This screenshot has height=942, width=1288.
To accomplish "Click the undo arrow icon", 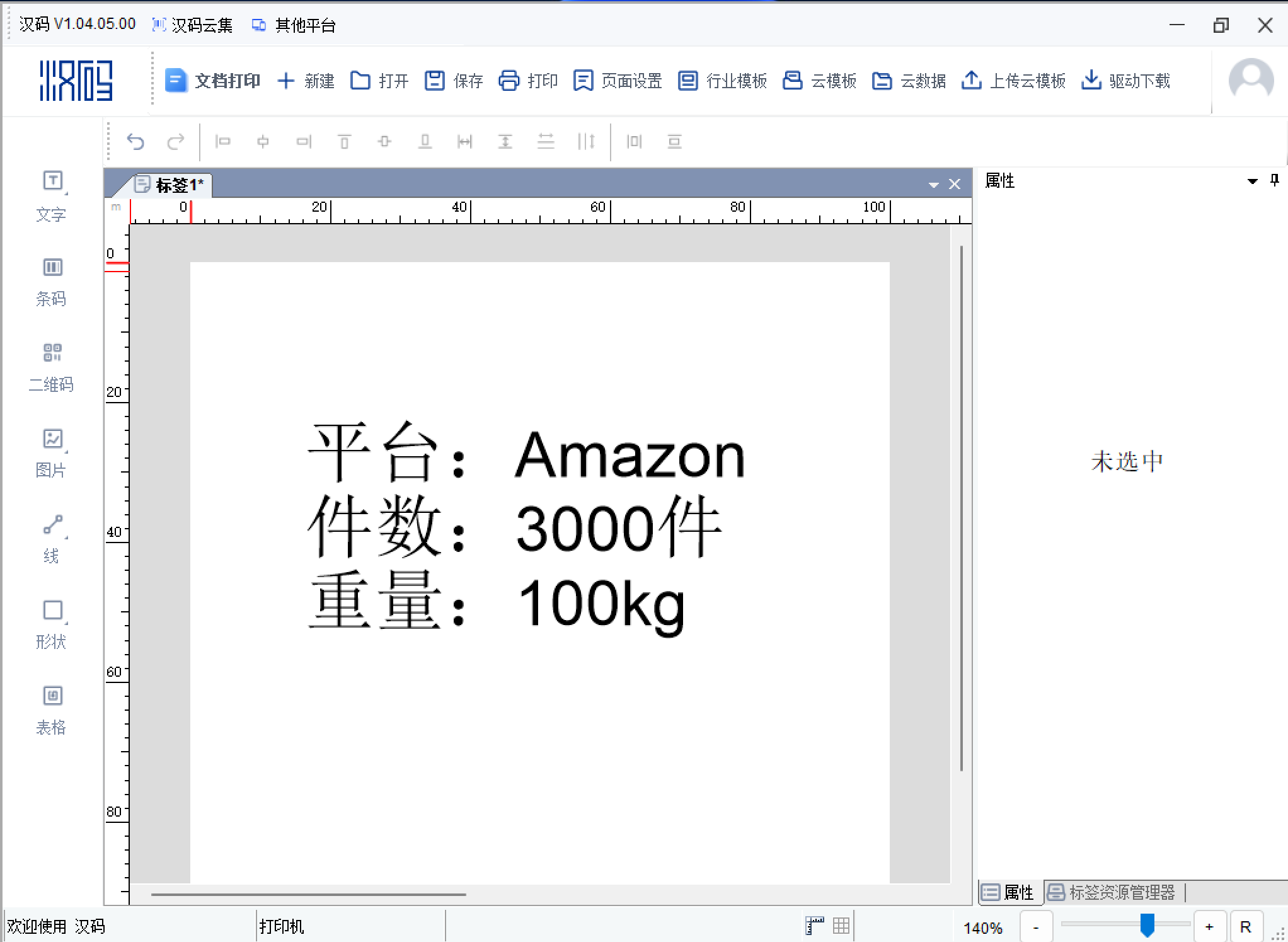I will (136, 141).
